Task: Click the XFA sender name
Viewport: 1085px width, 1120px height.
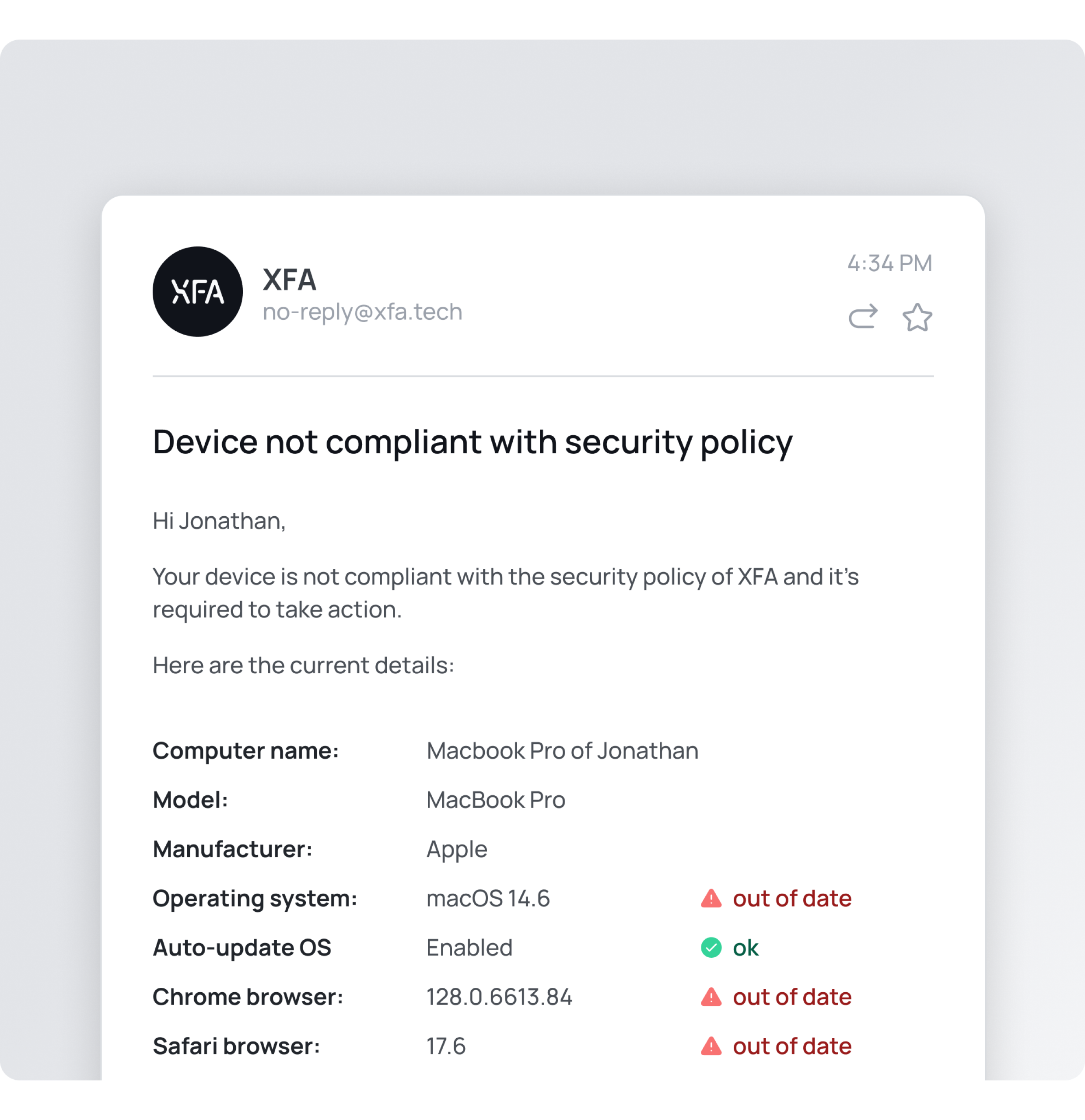Action: [289, 280]
